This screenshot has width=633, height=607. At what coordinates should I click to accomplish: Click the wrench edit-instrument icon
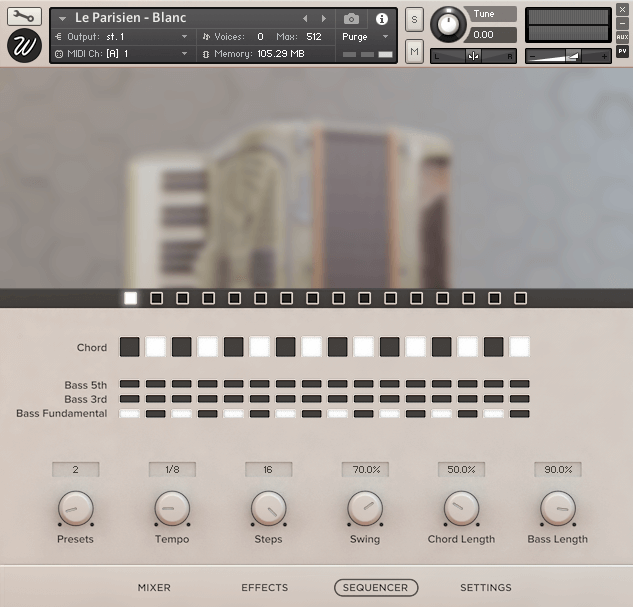24,17
